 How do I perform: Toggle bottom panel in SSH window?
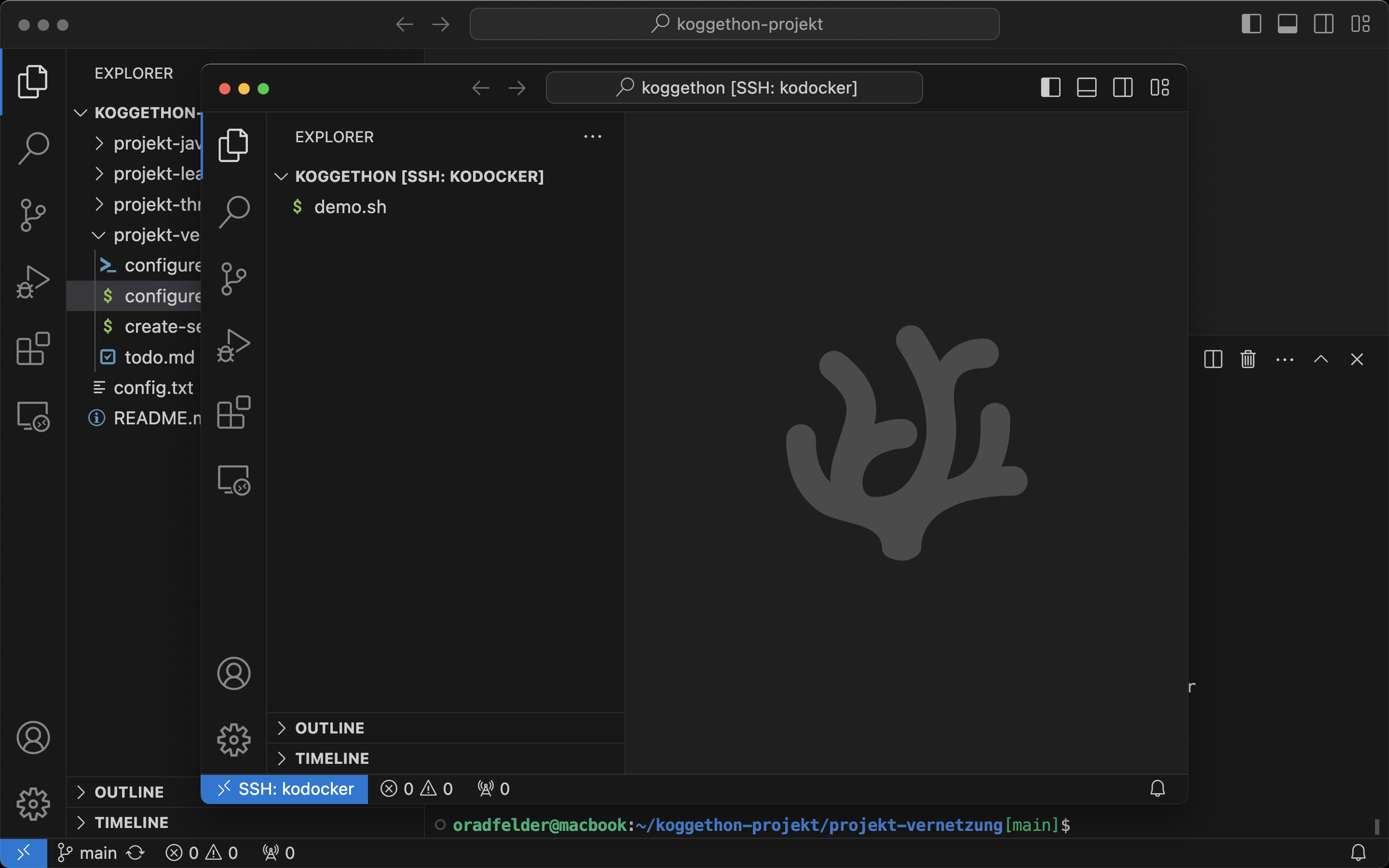point(1087,88)
